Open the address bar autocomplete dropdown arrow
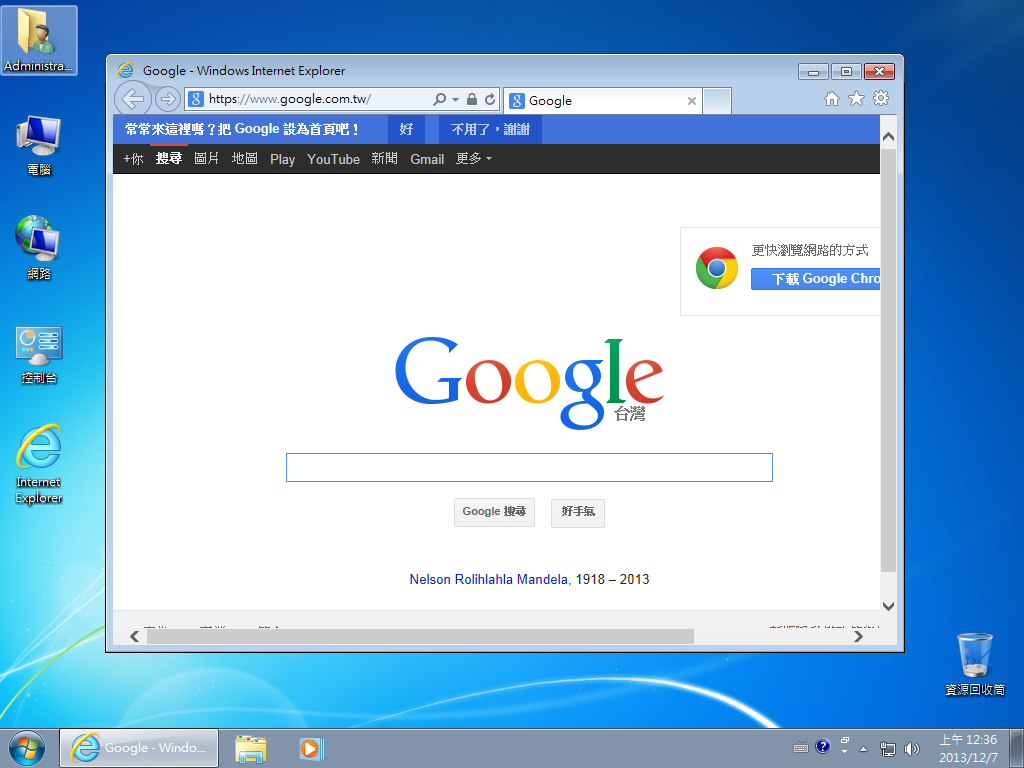The image size is (1024, 768). pos(455,100)
